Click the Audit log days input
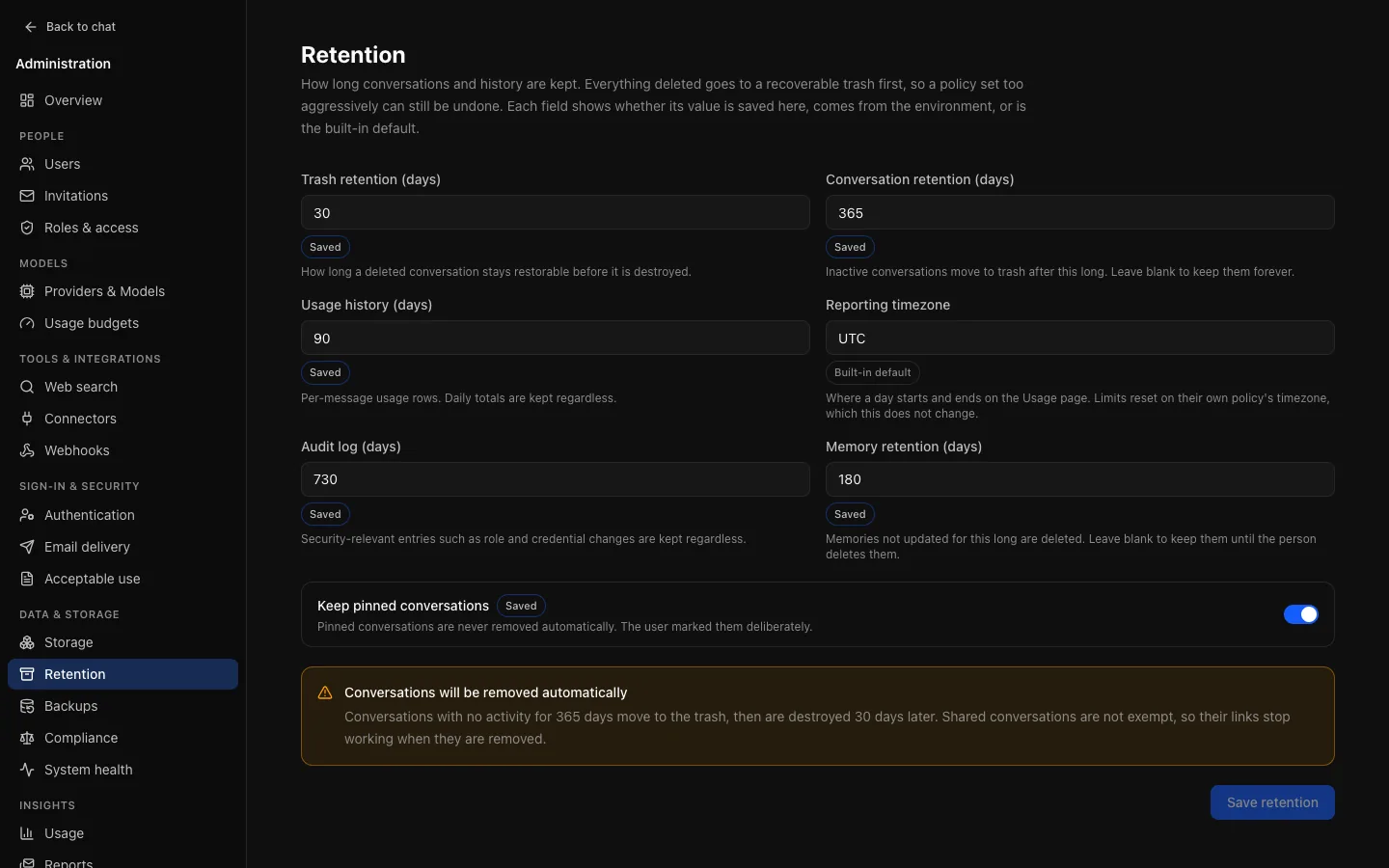 (x=556, y=479)
